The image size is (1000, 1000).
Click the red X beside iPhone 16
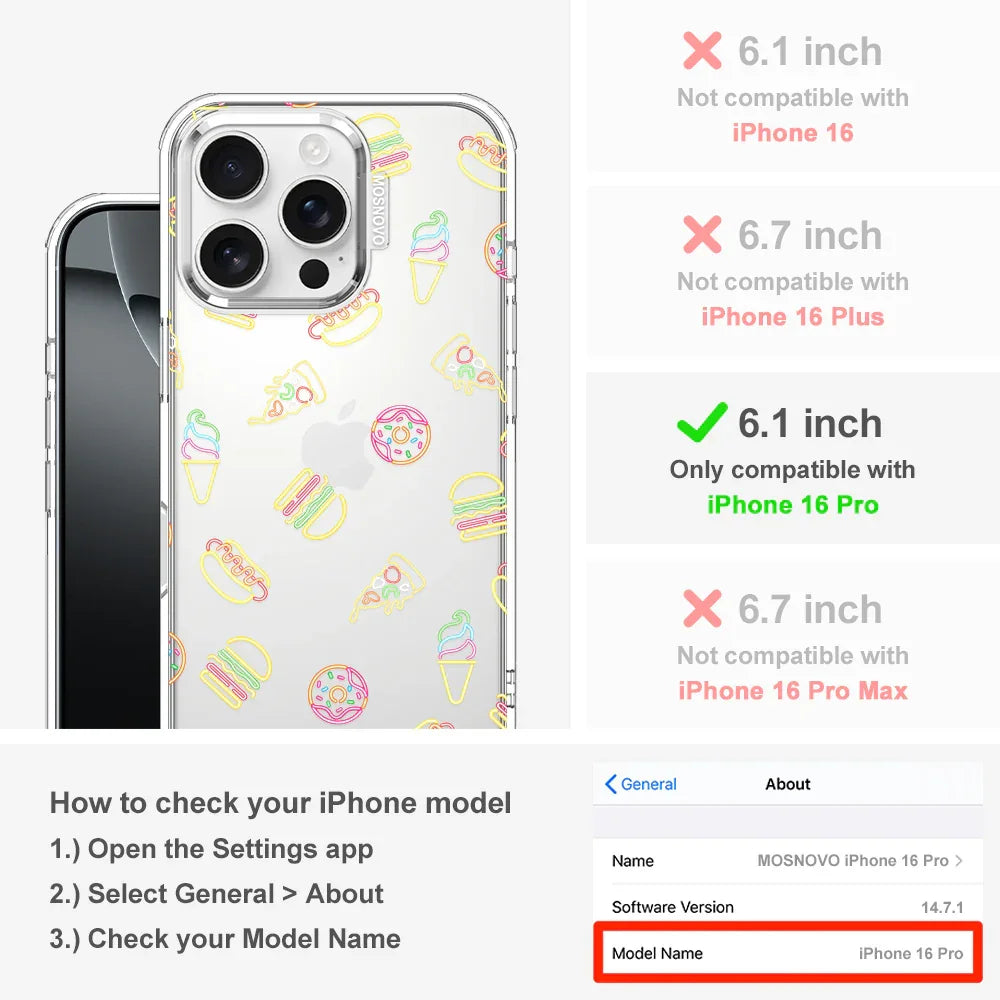pyautogui.click(x=702, y=50)
